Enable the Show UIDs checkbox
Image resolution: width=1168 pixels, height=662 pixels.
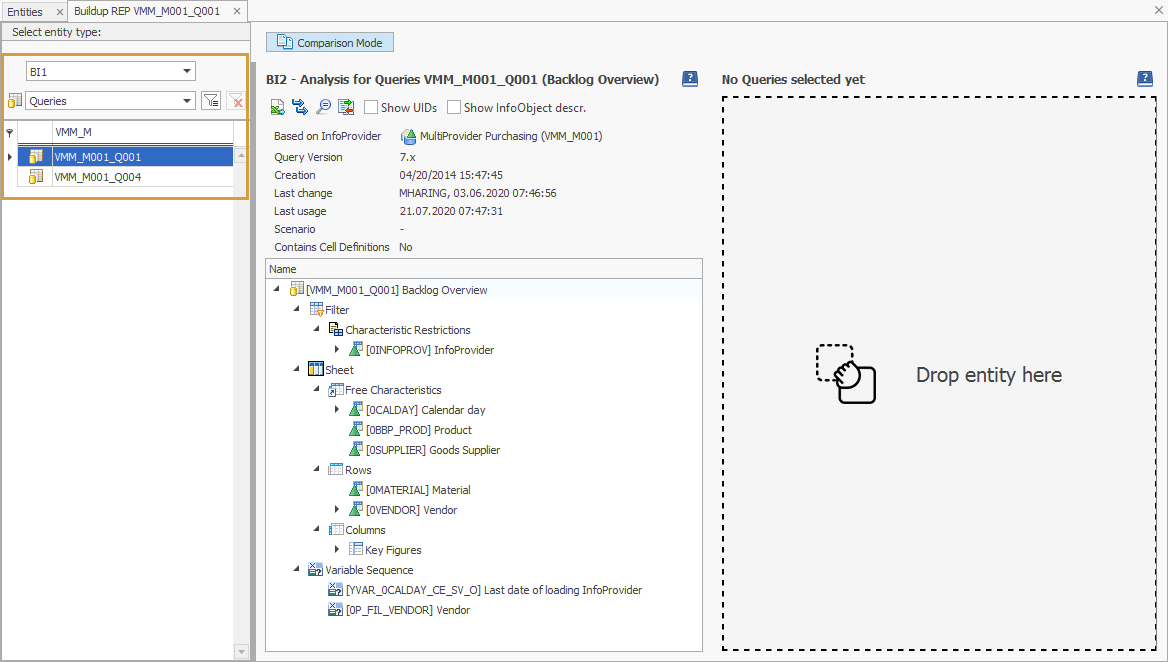point(369,107)
